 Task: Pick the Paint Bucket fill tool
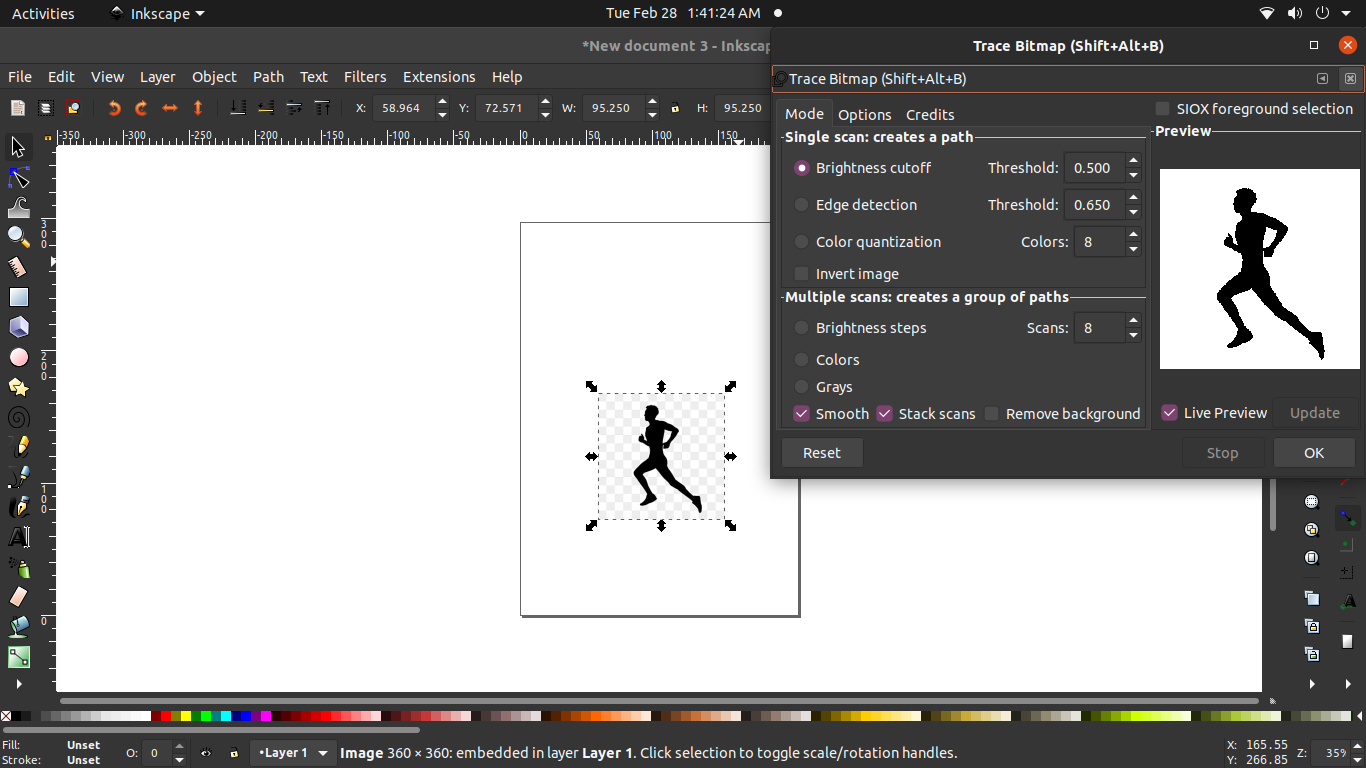[17, 627]
